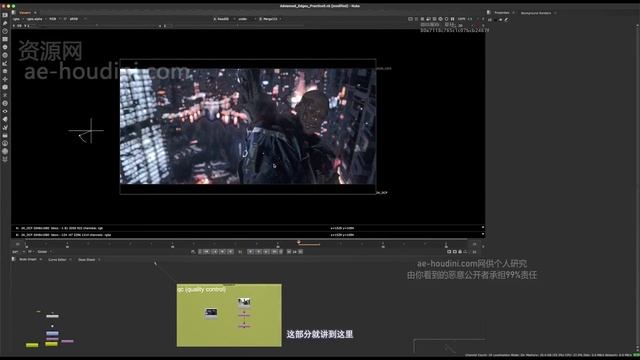This screenshot has height=360, width=640.
Task: Open the Views nodes eye icon menu
Action: tap(5, 111)
